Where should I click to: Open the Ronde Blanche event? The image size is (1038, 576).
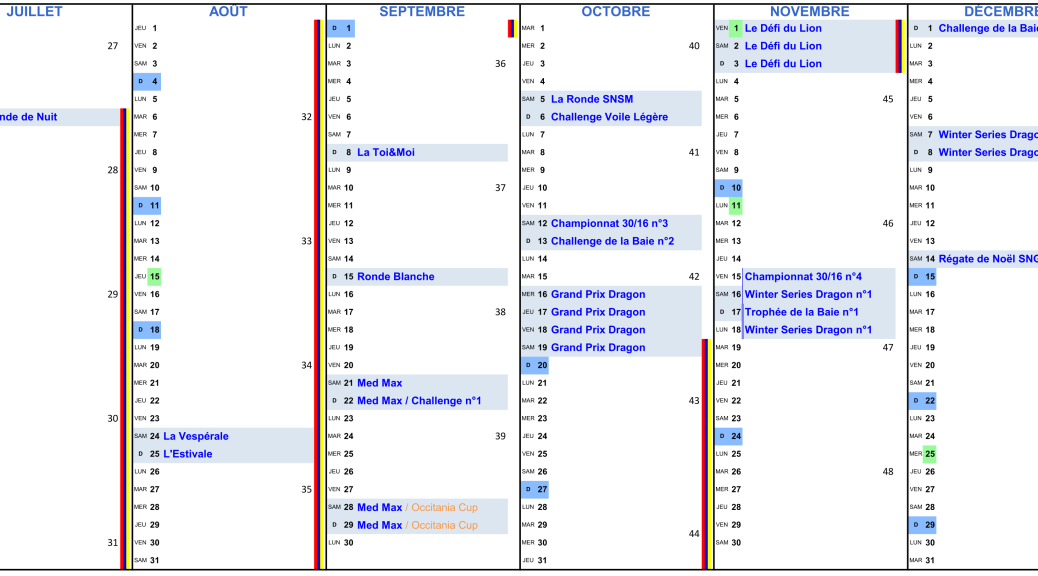point(396,277)
